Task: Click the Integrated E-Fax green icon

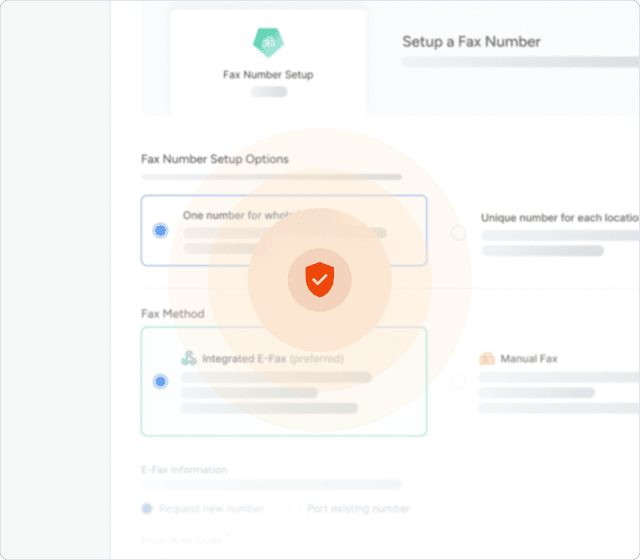Action: (x=189, y=358)
